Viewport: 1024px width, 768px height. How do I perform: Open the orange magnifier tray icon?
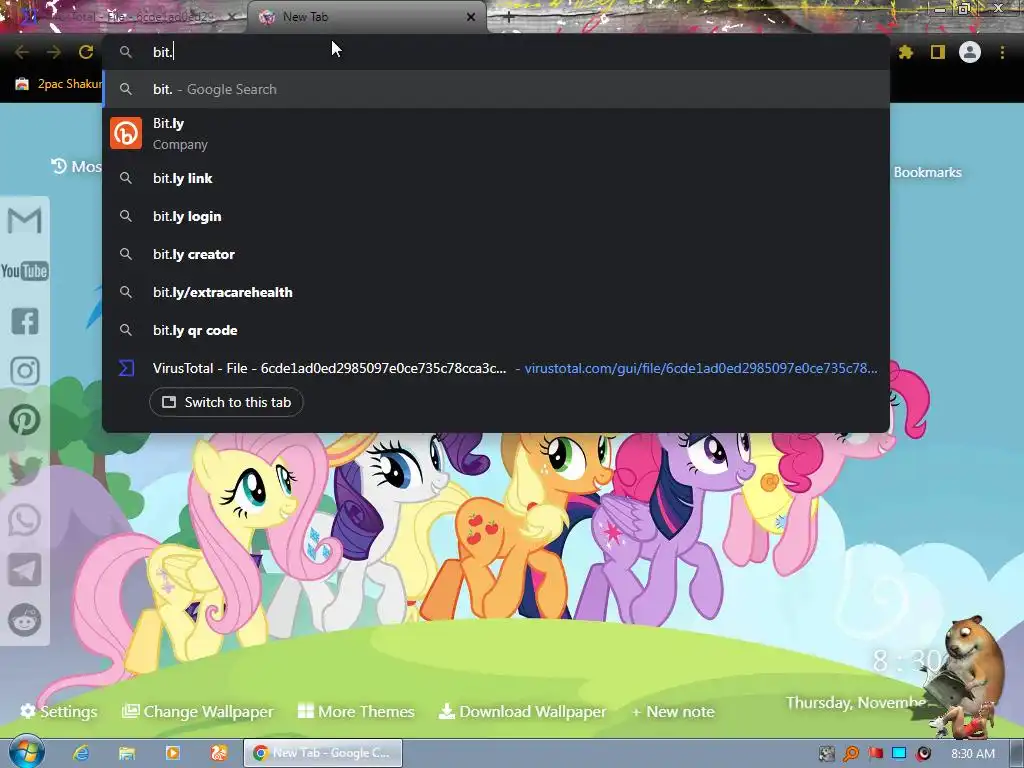(851, 754)
